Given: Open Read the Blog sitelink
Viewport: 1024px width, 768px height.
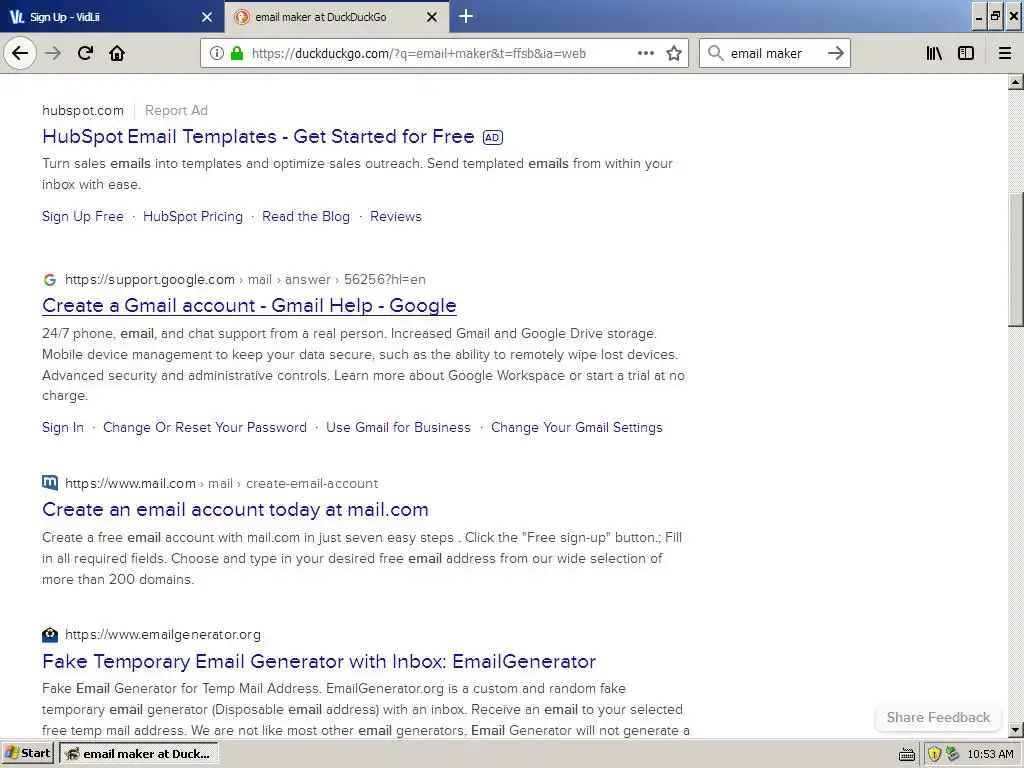Looking at the screenshot, I should [306, 216].
